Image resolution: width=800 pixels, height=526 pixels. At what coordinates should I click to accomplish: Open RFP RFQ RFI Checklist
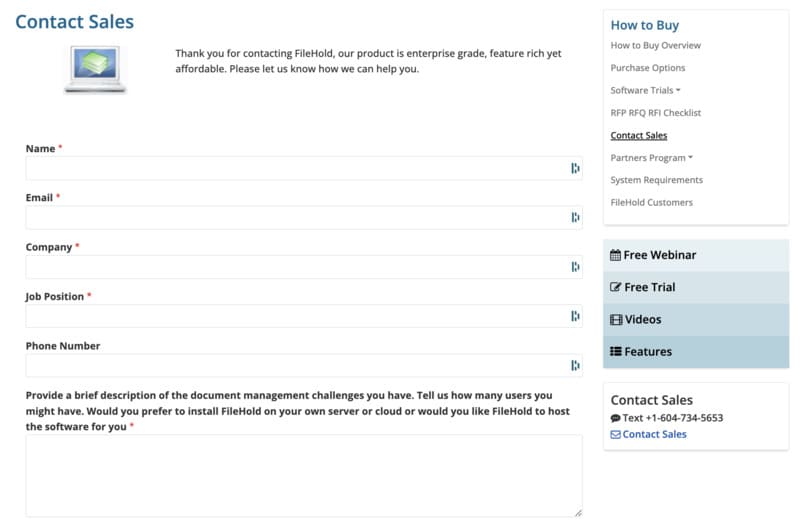656,113
